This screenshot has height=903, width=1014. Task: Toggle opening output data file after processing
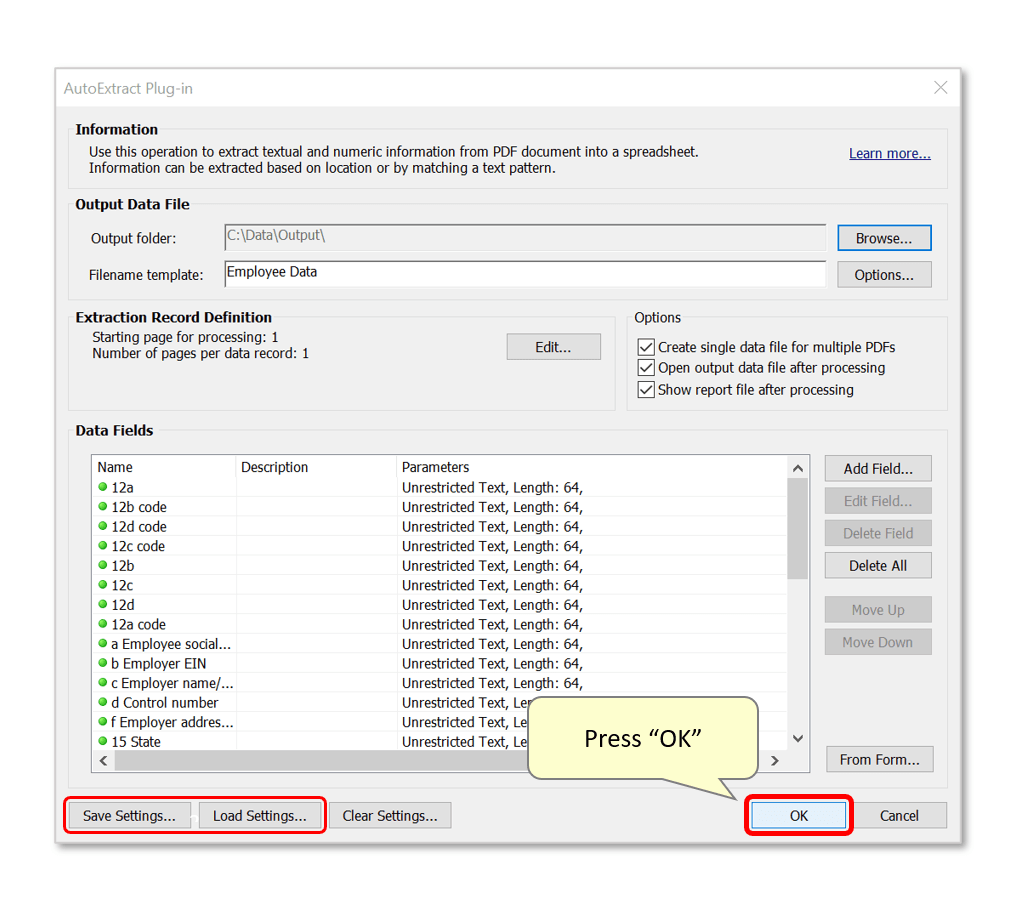click(645, 367)
